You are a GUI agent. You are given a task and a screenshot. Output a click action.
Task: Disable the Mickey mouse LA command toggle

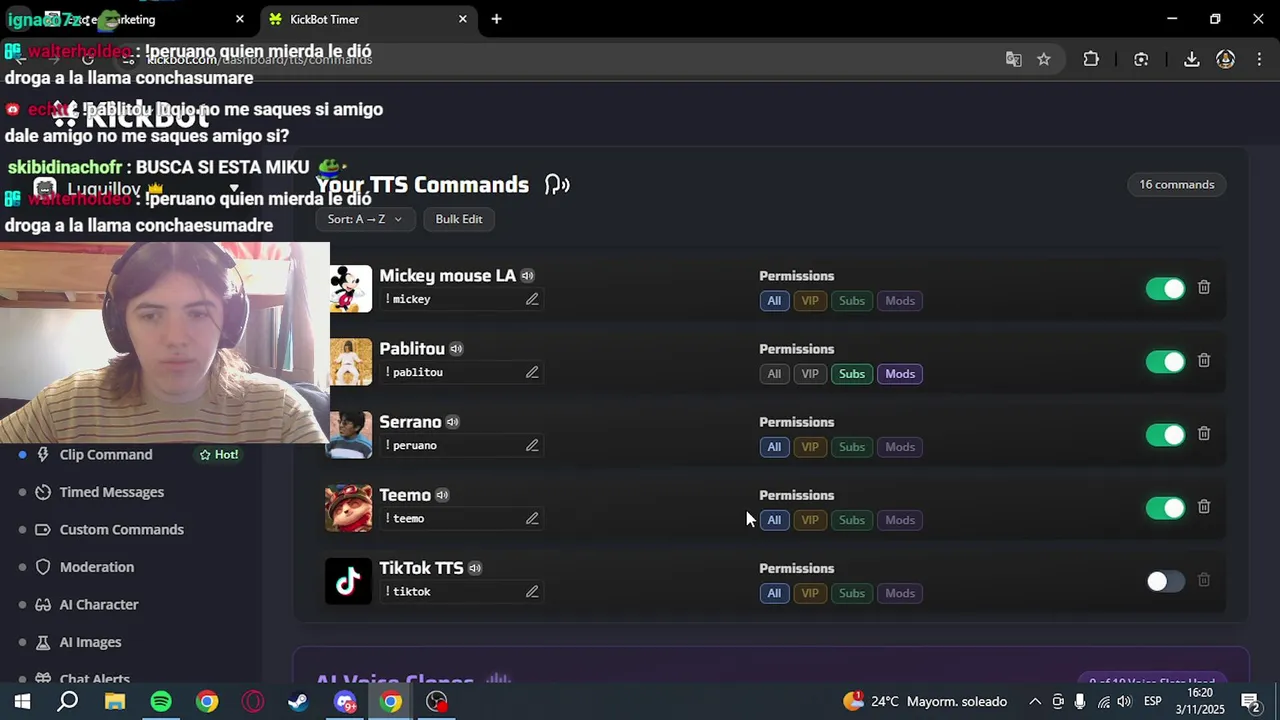point(1165,289)
